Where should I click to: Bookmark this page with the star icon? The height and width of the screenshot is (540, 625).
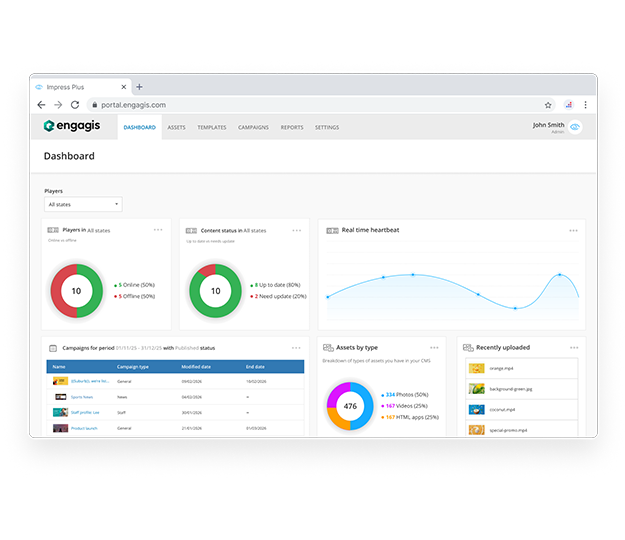548,104
